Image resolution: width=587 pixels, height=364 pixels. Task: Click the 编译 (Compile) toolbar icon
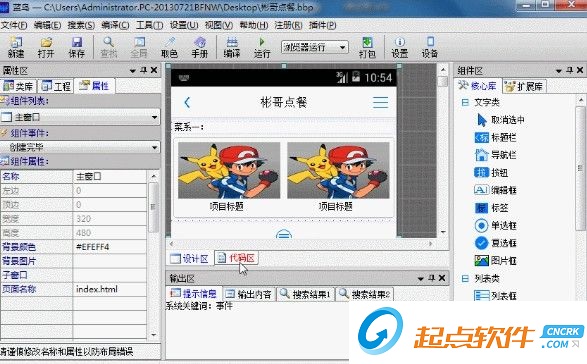(232, 47)
